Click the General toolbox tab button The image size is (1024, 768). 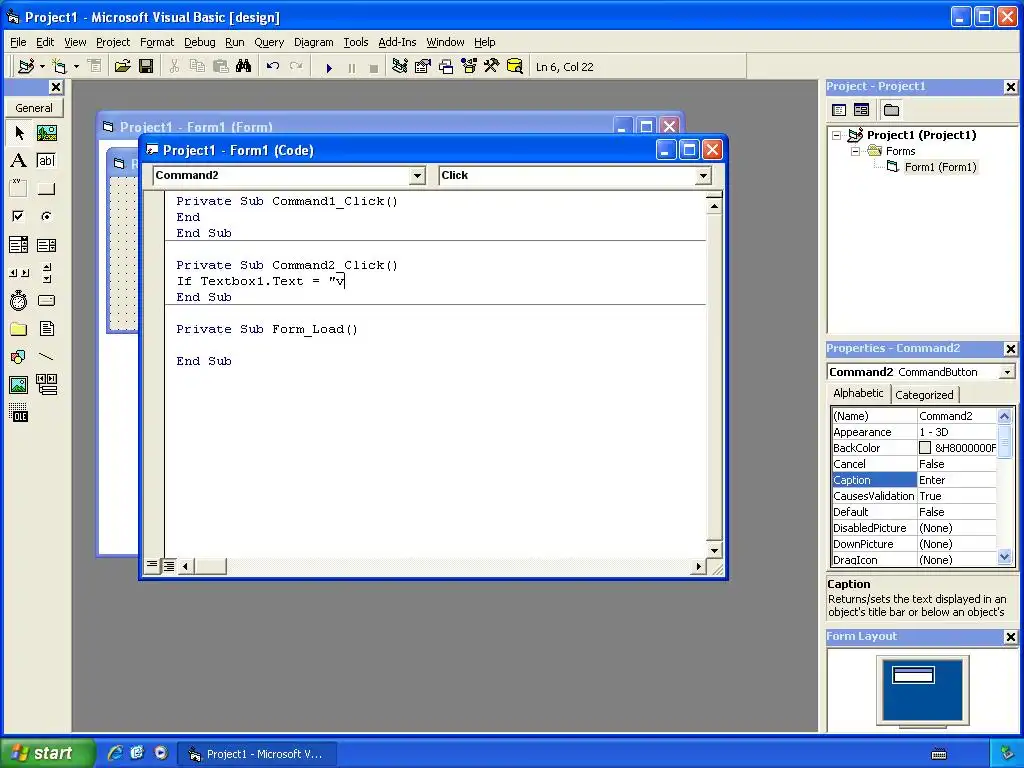point(34,108)
